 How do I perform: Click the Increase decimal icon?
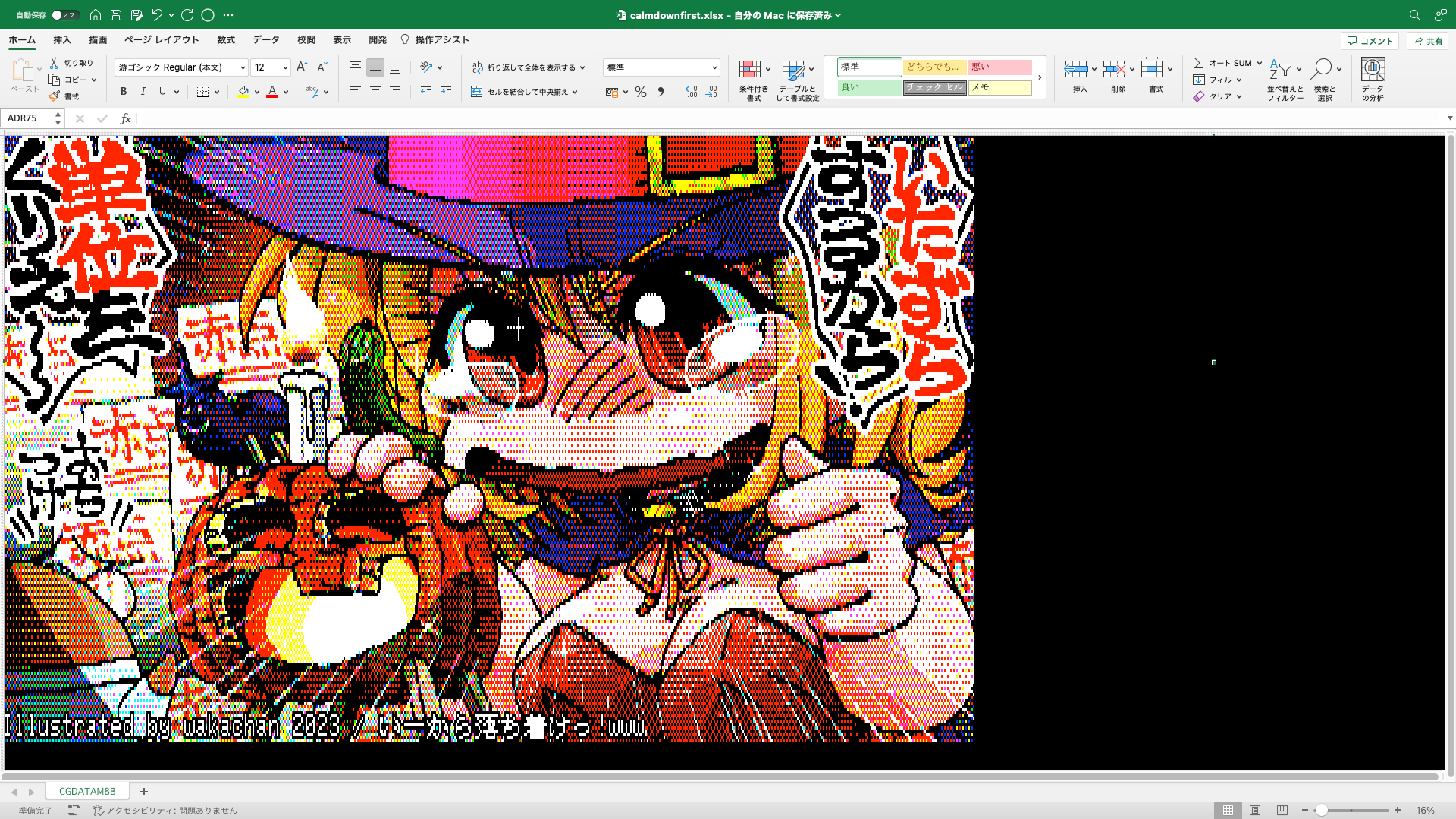pyautogui.click(x=691, y=92)
